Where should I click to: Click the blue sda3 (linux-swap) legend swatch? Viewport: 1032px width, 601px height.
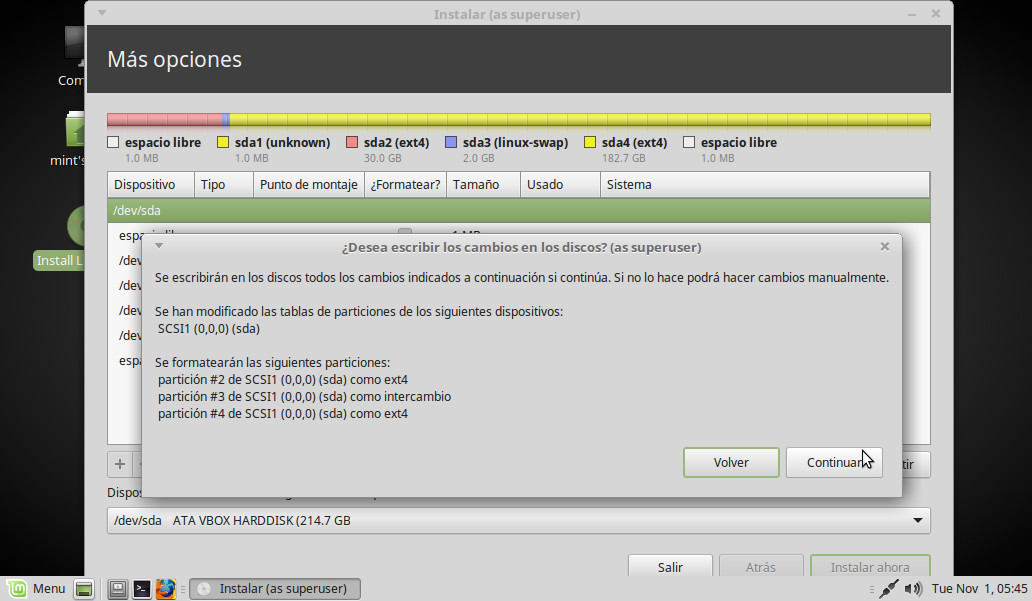[451, 143]
